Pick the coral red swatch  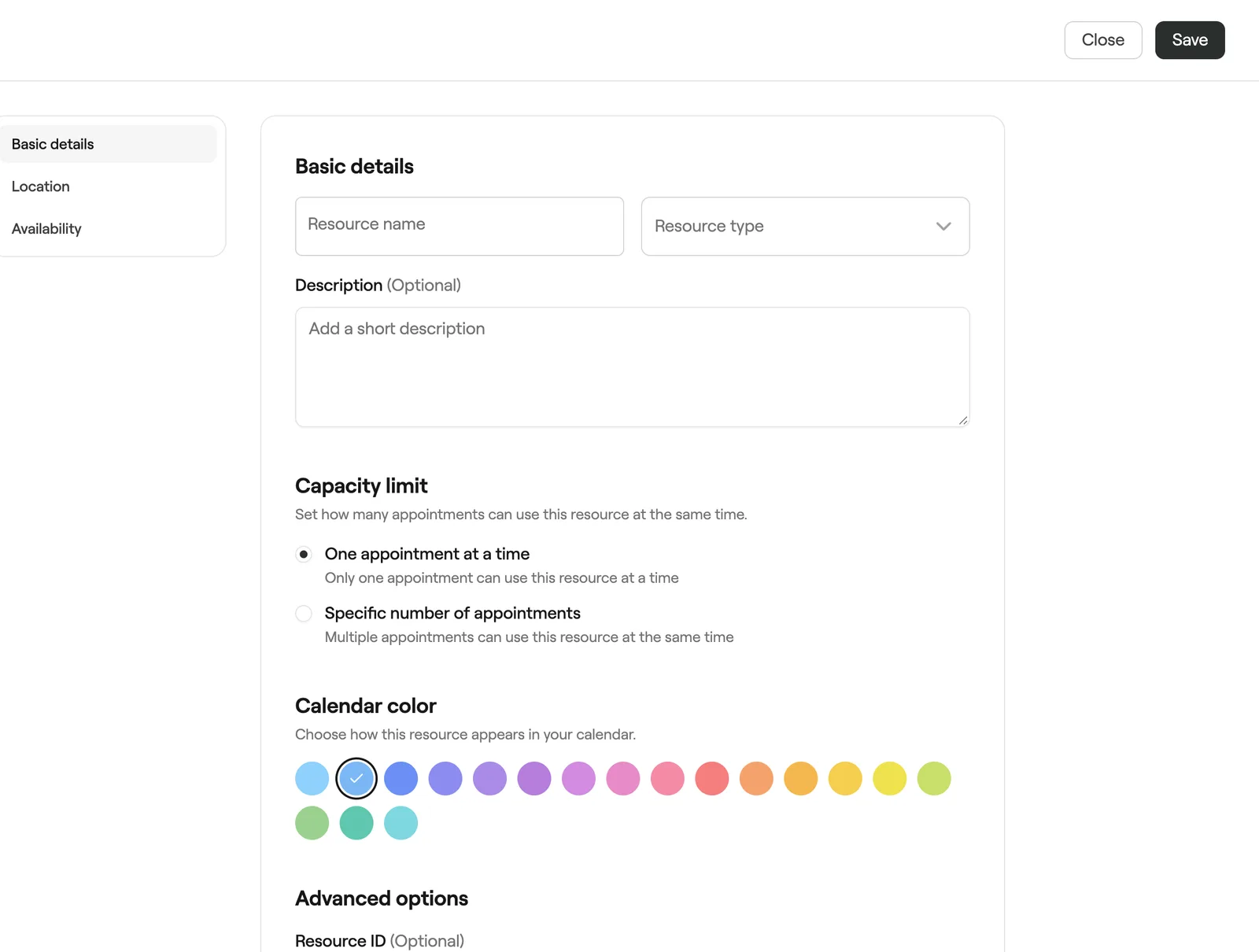712,779
